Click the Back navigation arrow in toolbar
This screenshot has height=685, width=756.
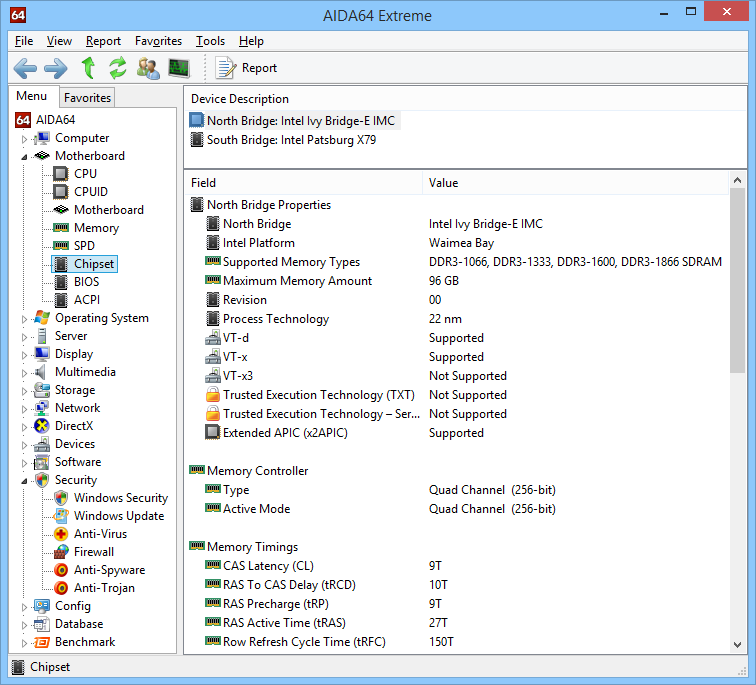click(x=25, y=68)
